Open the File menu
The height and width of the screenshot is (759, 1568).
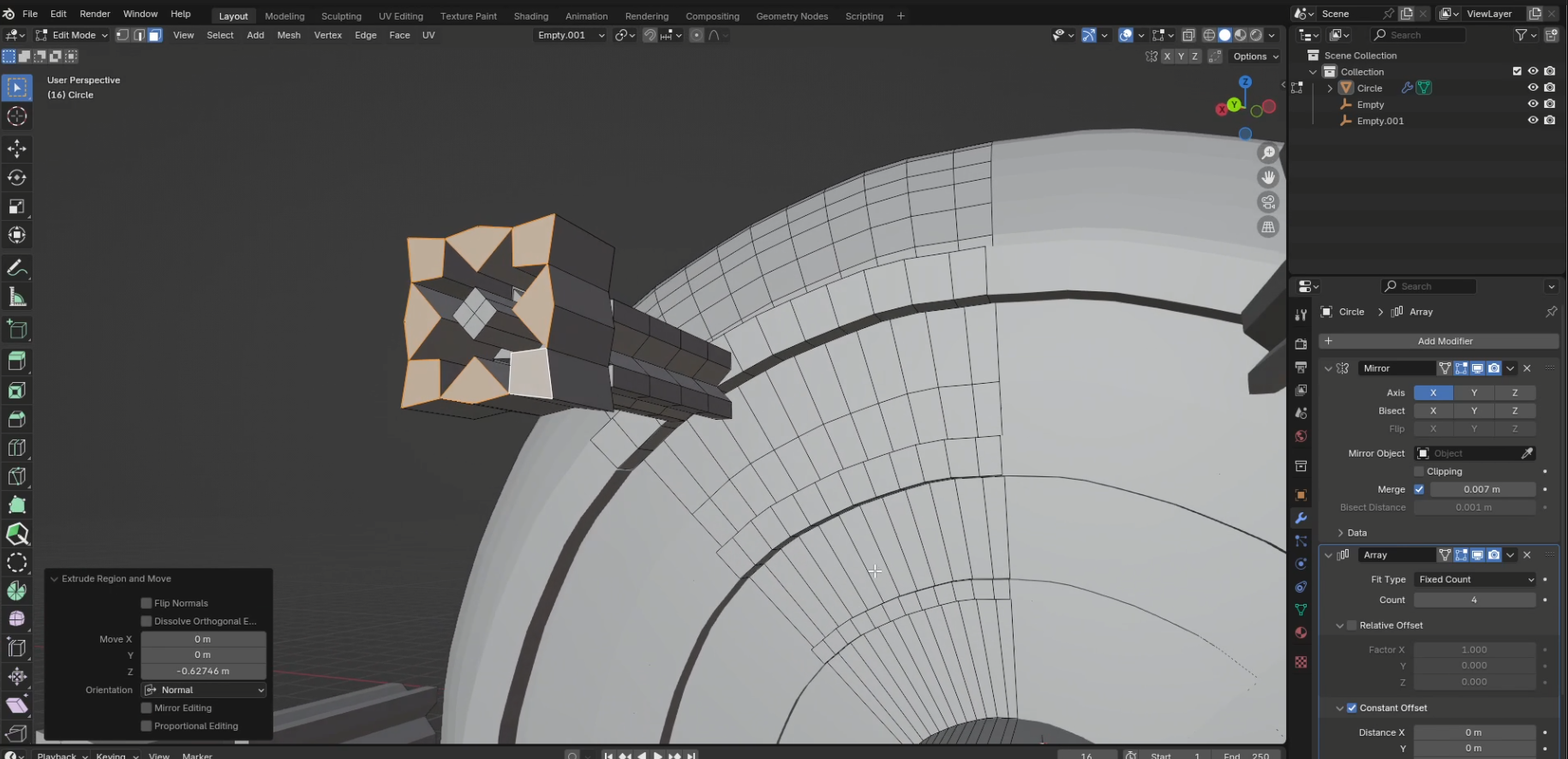tap(30, 14)
